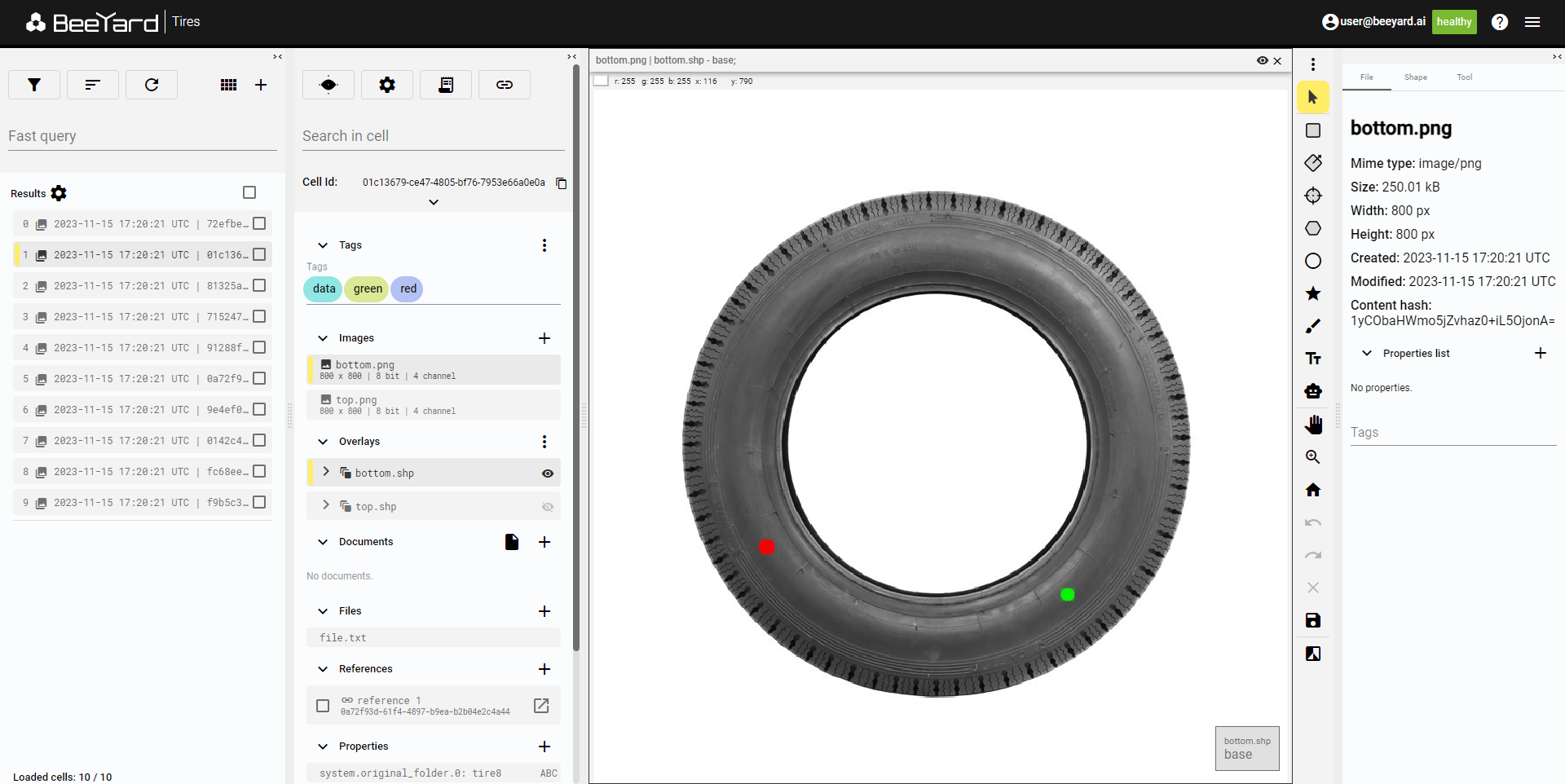Open the file.txt file
The width and height of the screenshot is (1565, 784).
343,638
